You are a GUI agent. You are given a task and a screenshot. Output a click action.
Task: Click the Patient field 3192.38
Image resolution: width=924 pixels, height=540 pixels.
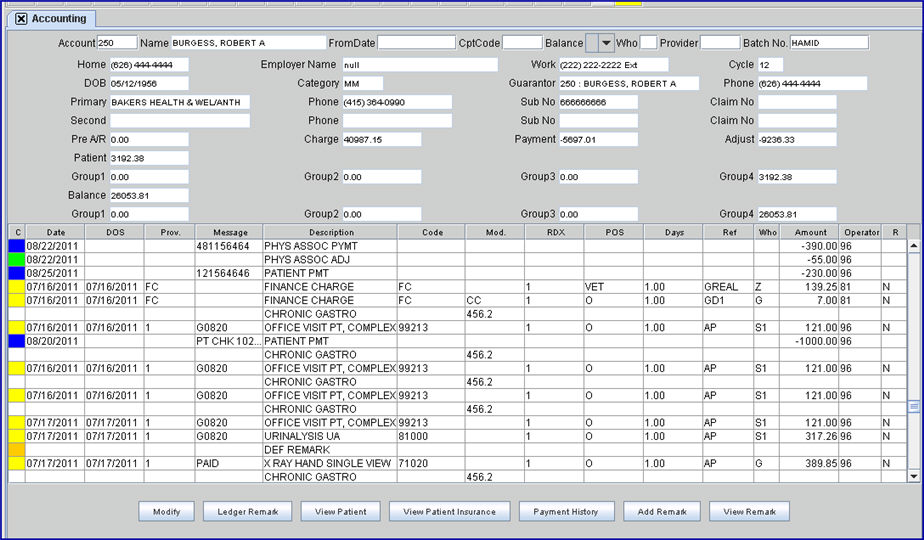point(149,159)
